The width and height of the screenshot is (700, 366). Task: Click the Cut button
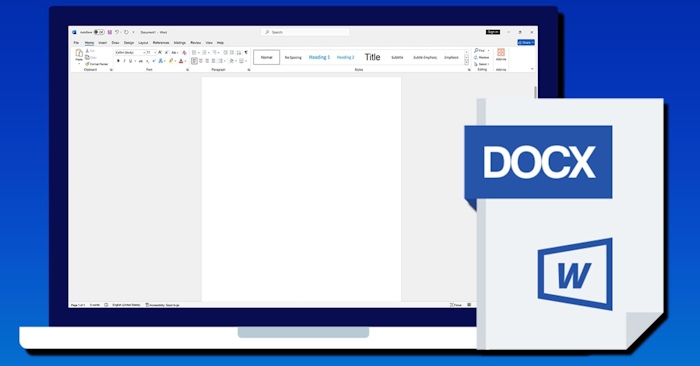(90, 51)
